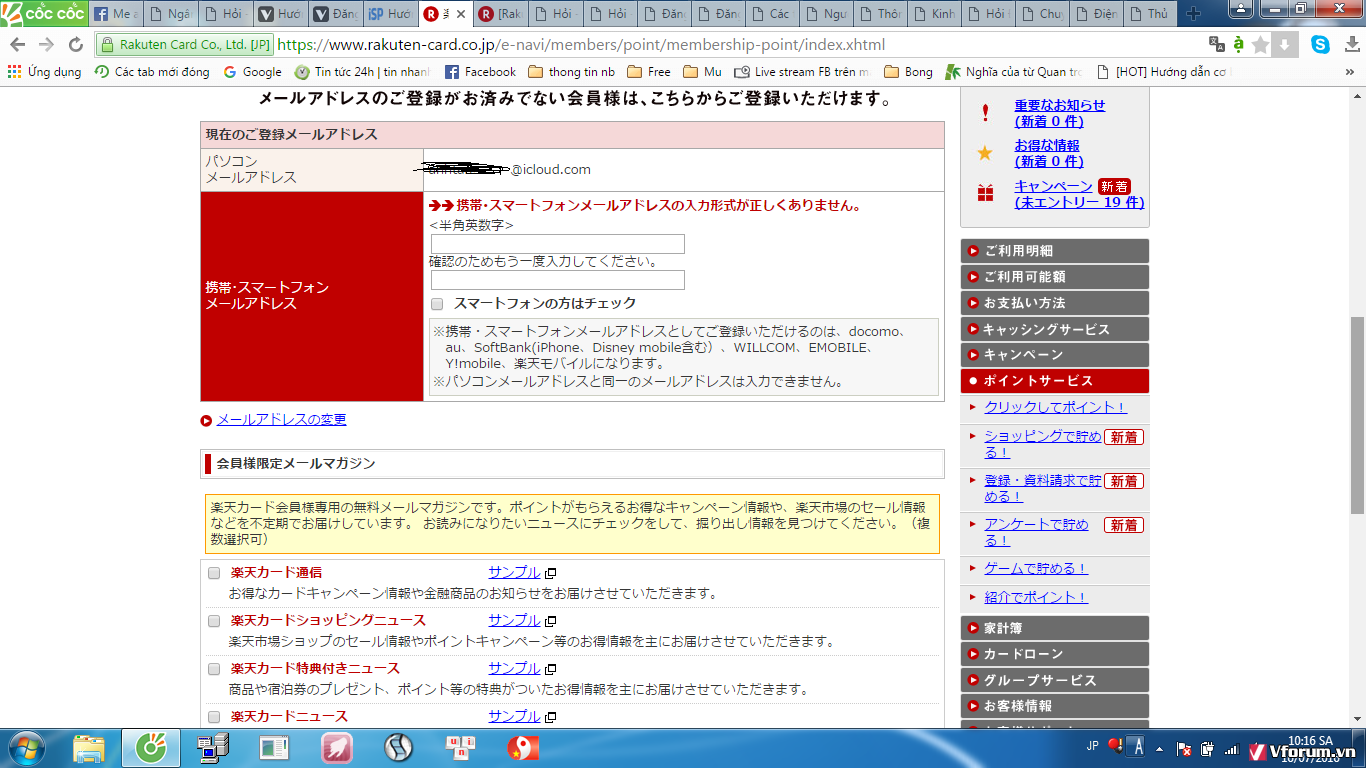
Task: Open the thong tin nb bookmark folder
Action: click(x=572, y=72)
